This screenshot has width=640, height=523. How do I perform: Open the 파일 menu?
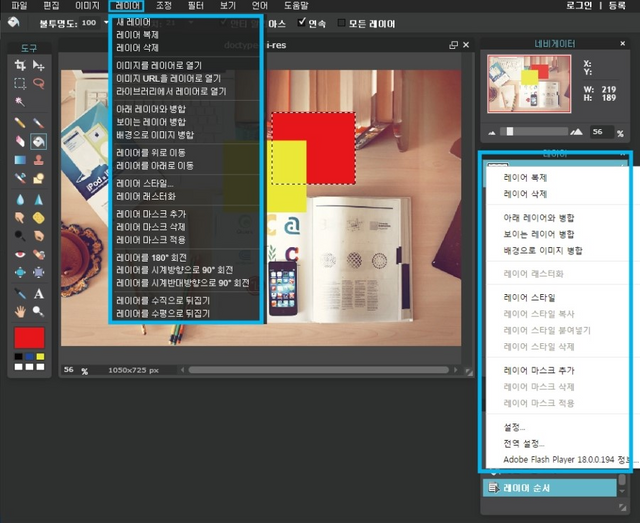click(18, 6)
